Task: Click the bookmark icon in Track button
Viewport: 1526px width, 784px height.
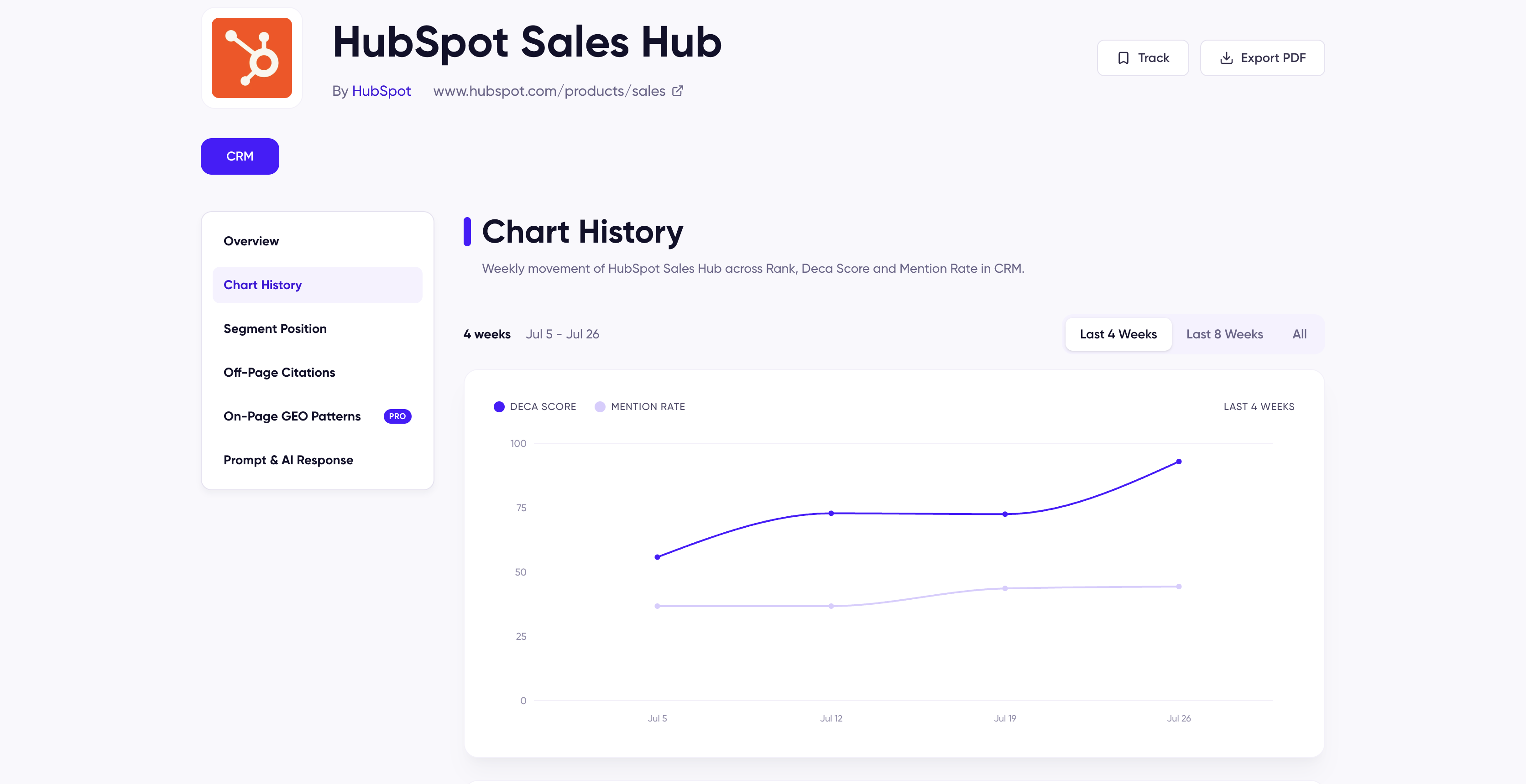Action: tap(1123, 58)
